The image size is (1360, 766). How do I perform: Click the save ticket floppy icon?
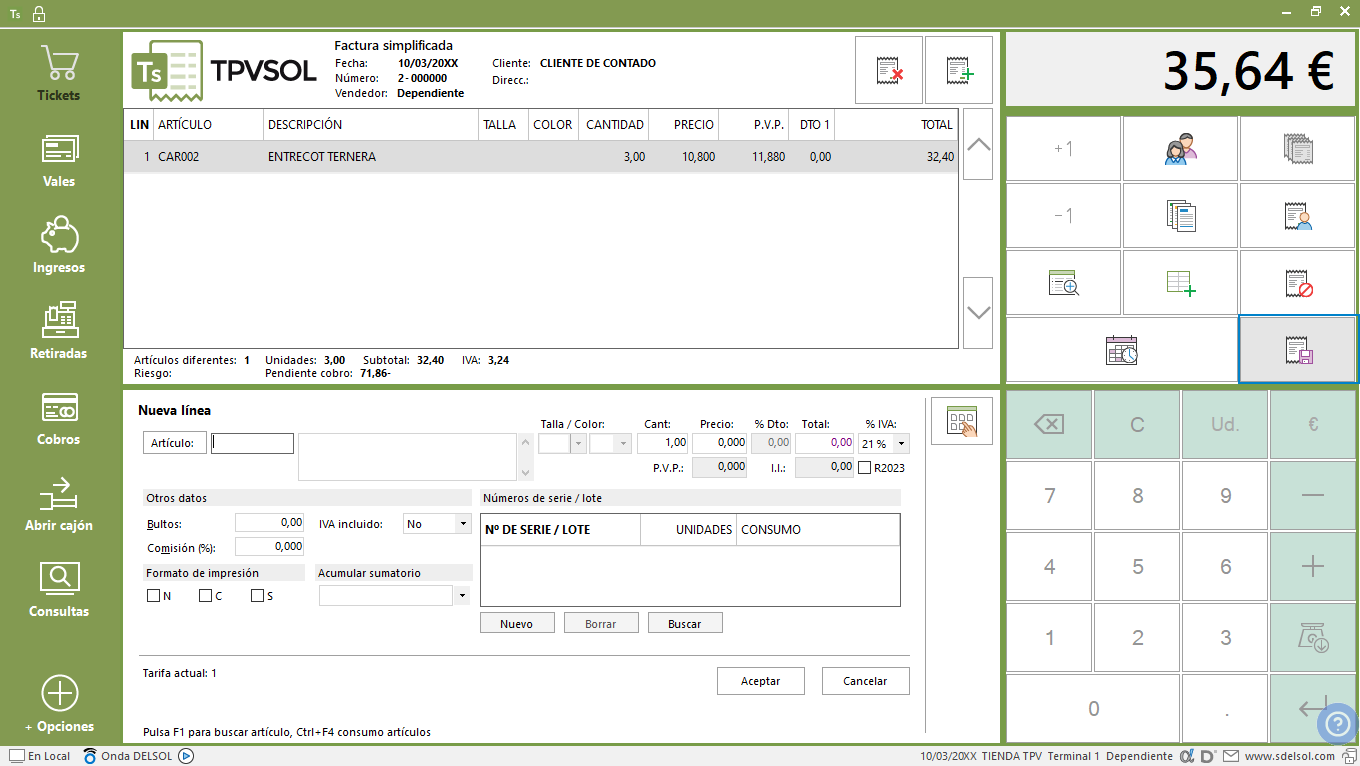tap(1299, 350)
